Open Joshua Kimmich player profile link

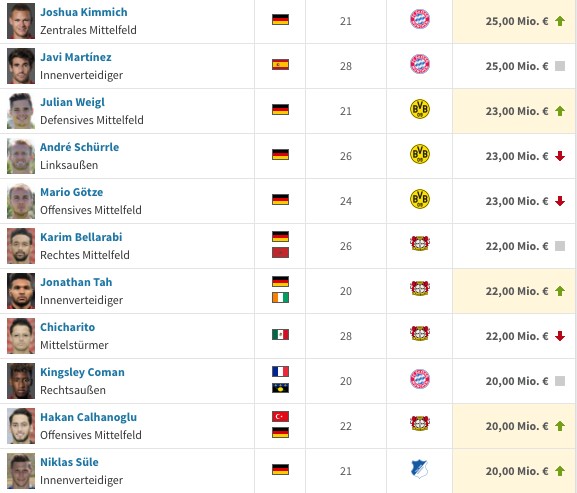pyautogui.click(x=84, y=12)
